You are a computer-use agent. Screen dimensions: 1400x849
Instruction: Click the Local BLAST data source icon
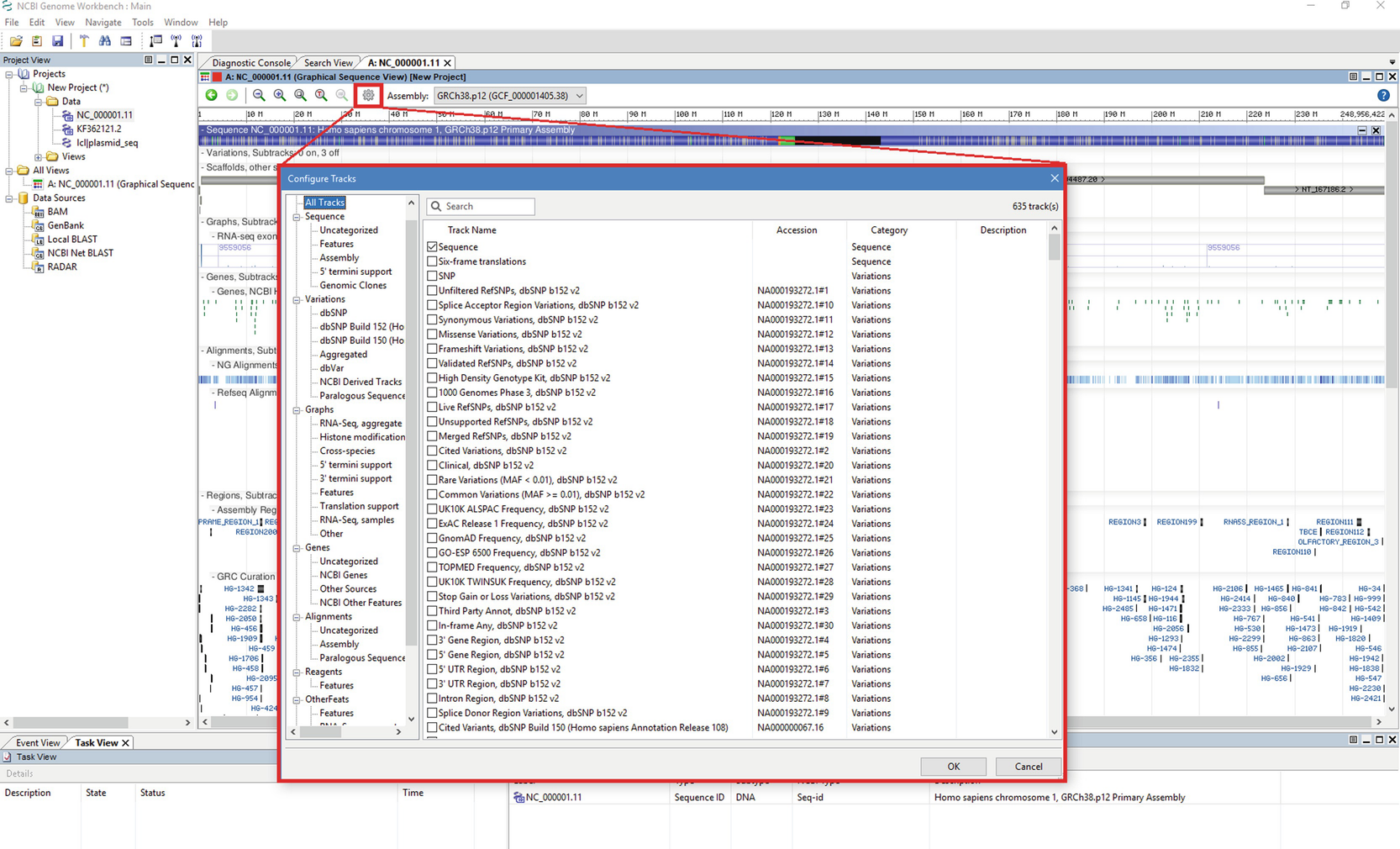(x=38, y=239)
